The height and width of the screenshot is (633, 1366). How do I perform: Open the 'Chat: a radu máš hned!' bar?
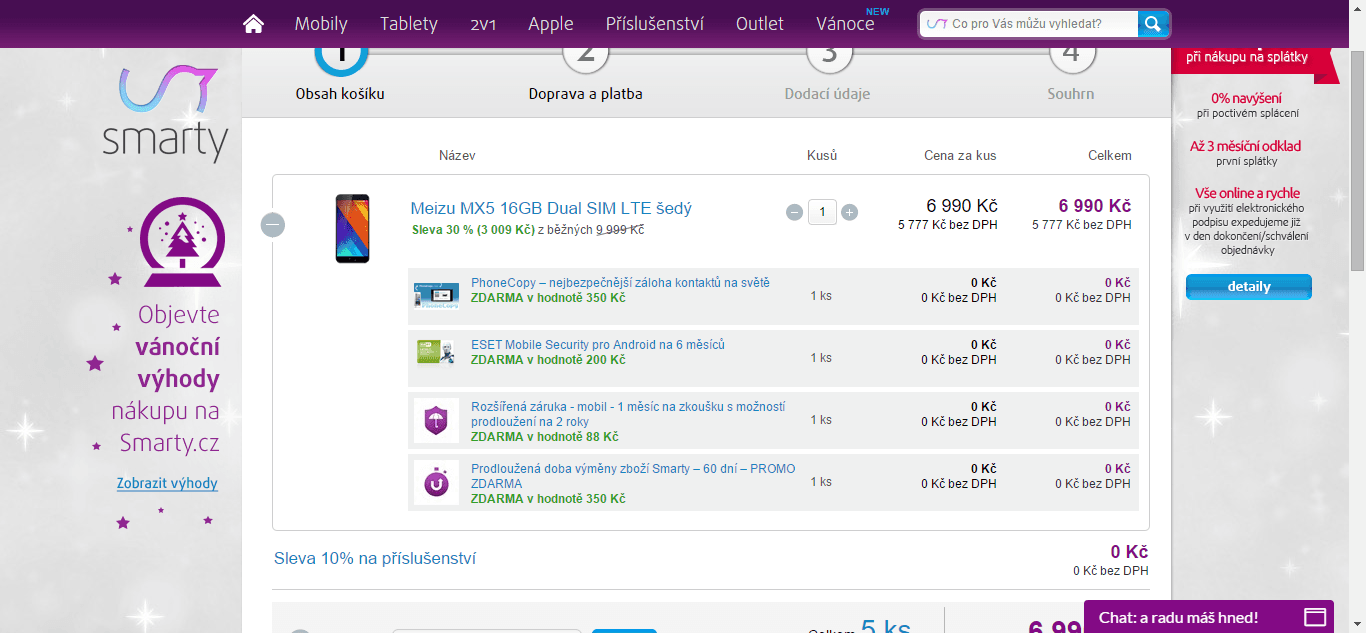1209,617
